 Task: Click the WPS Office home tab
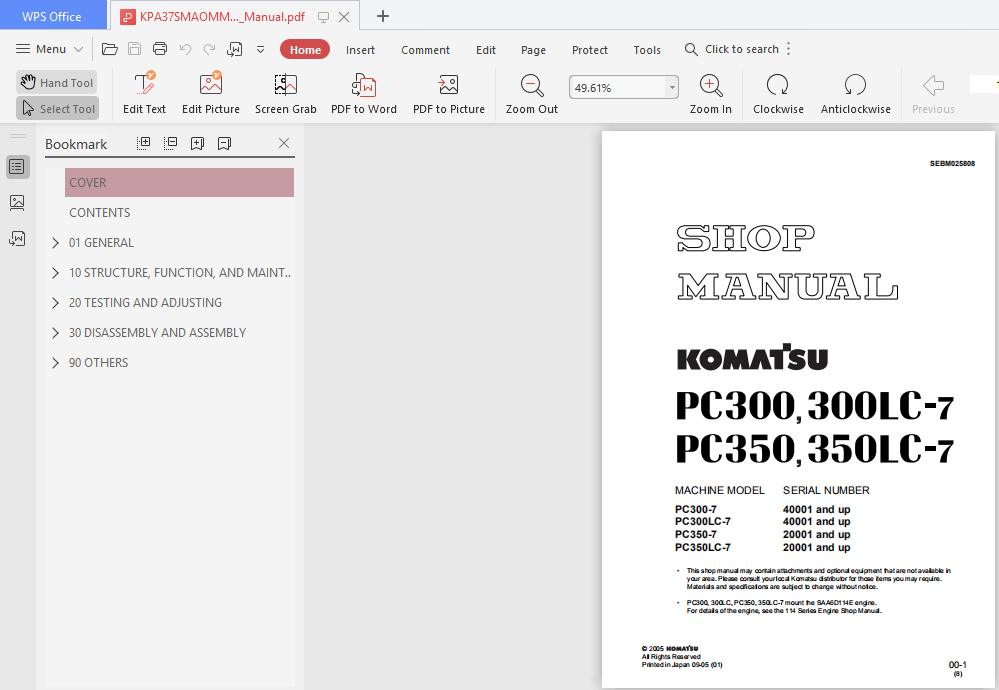coord(52,16)
